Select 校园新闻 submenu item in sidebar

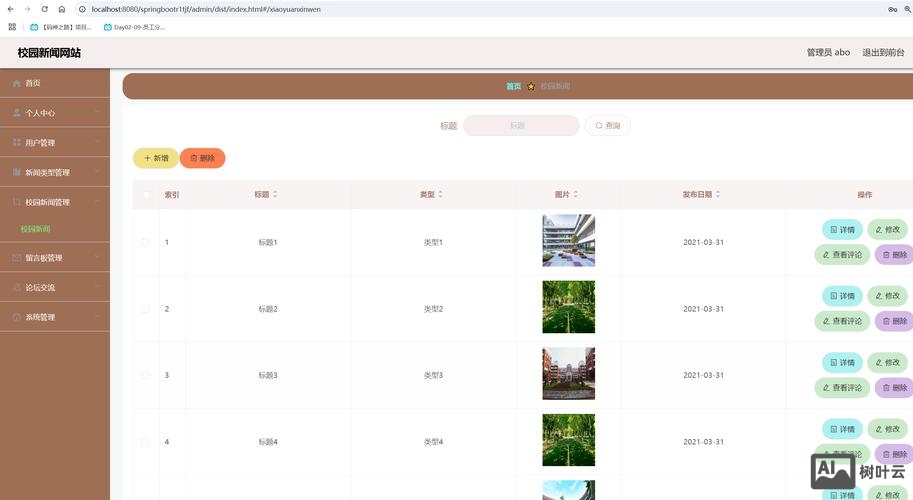click(36, 229)
